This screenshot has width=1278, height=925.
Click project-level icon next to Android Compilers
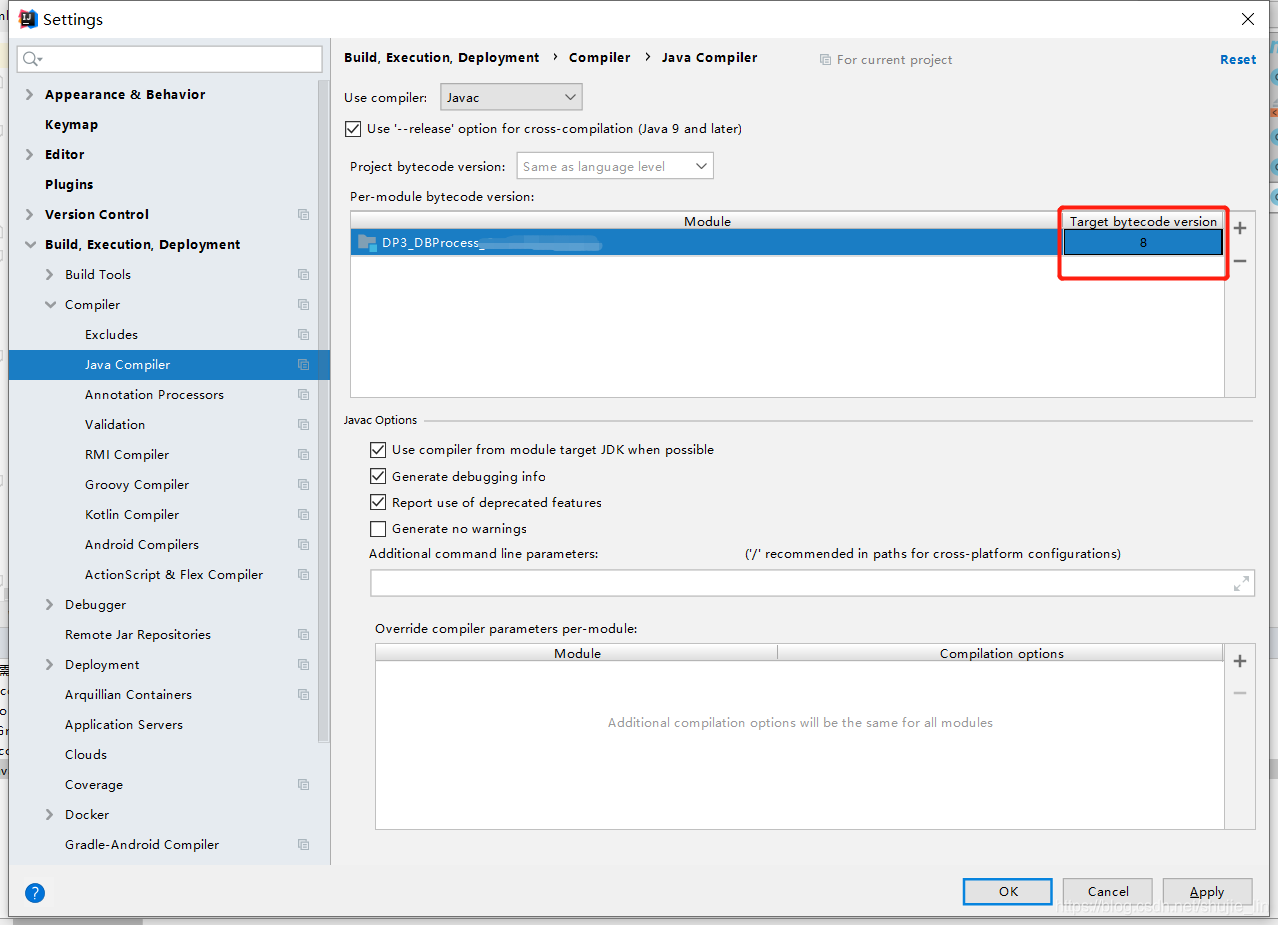point(303,544)
